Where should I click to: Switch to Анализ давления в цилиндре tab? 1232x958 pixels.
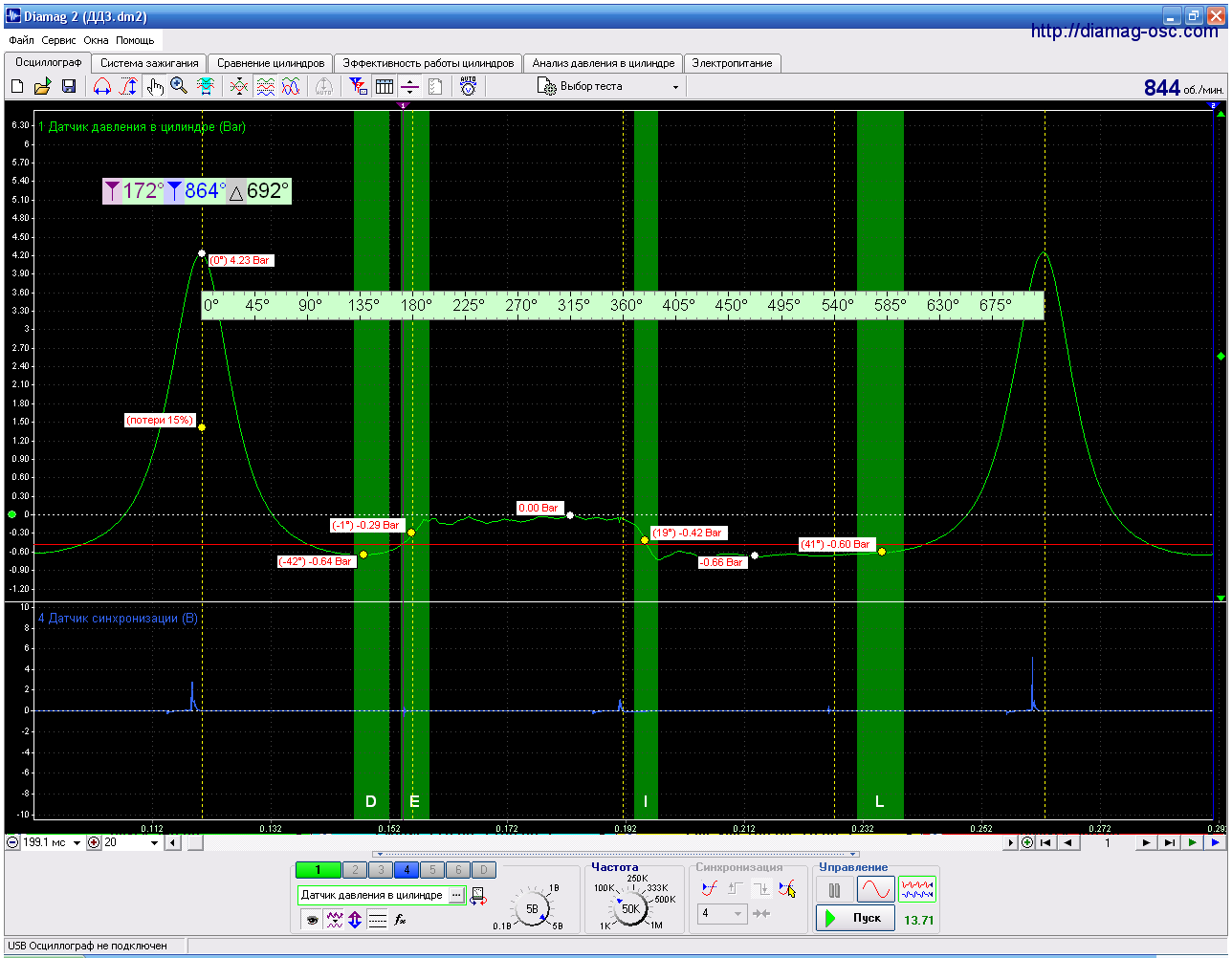[604, 63]
